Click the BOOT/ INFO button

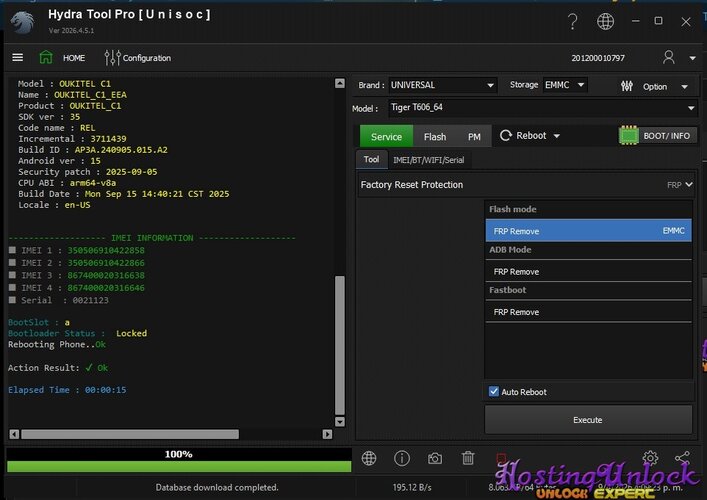click(656, 136)
